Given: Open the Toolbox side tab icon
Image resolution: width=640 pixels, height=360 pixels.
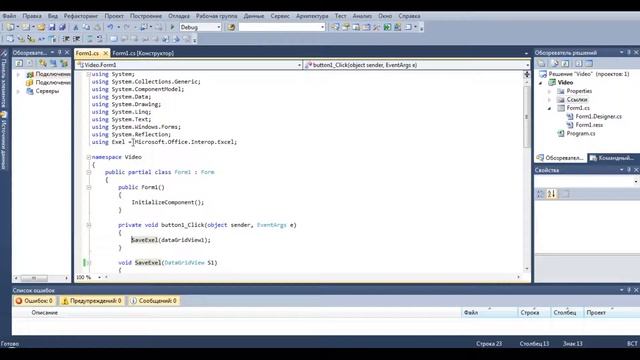Looking at the screenshot, I should [x=4, y=53].
